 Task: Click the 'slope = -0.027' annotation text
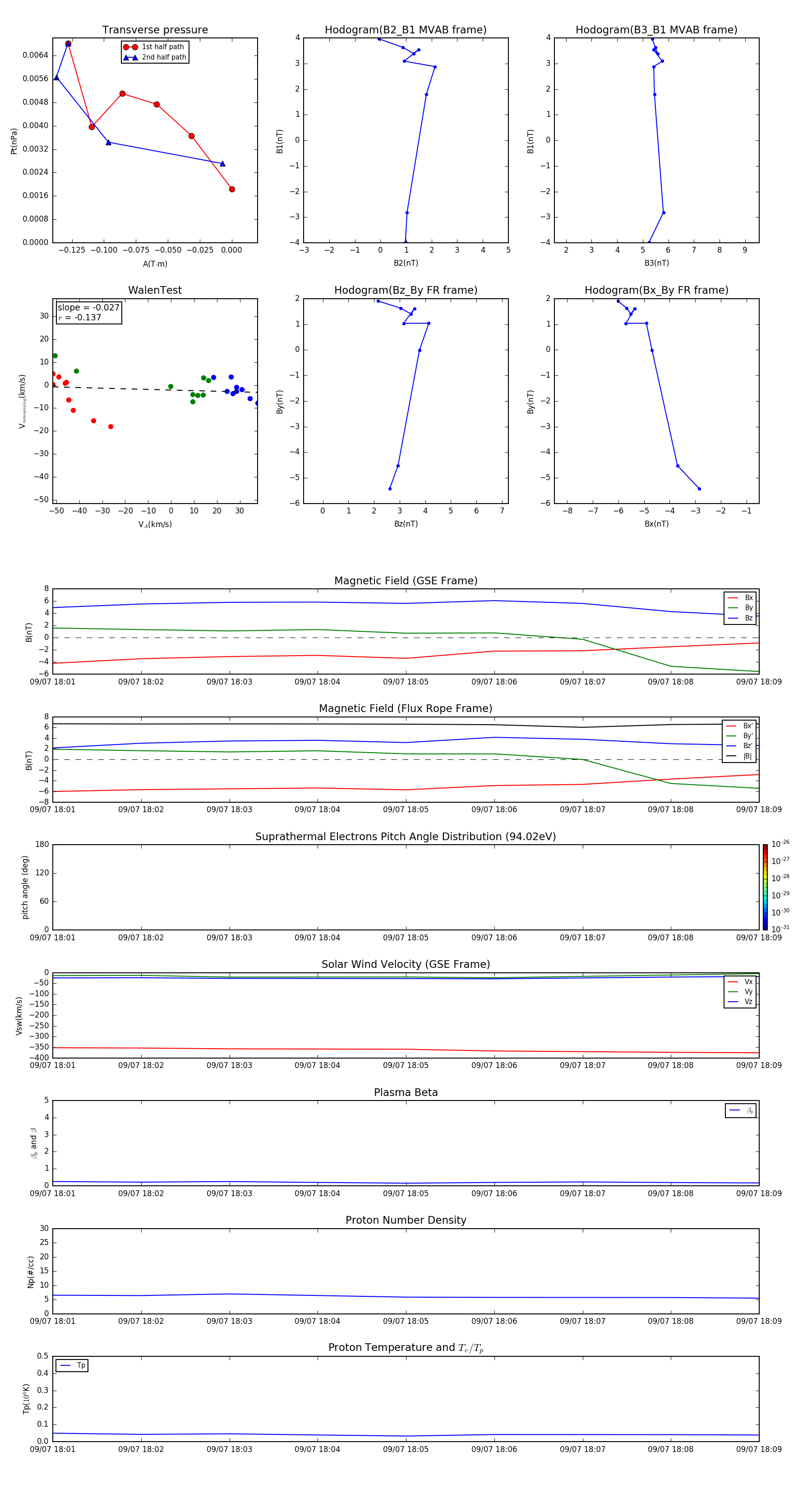[x=88, y=308]
